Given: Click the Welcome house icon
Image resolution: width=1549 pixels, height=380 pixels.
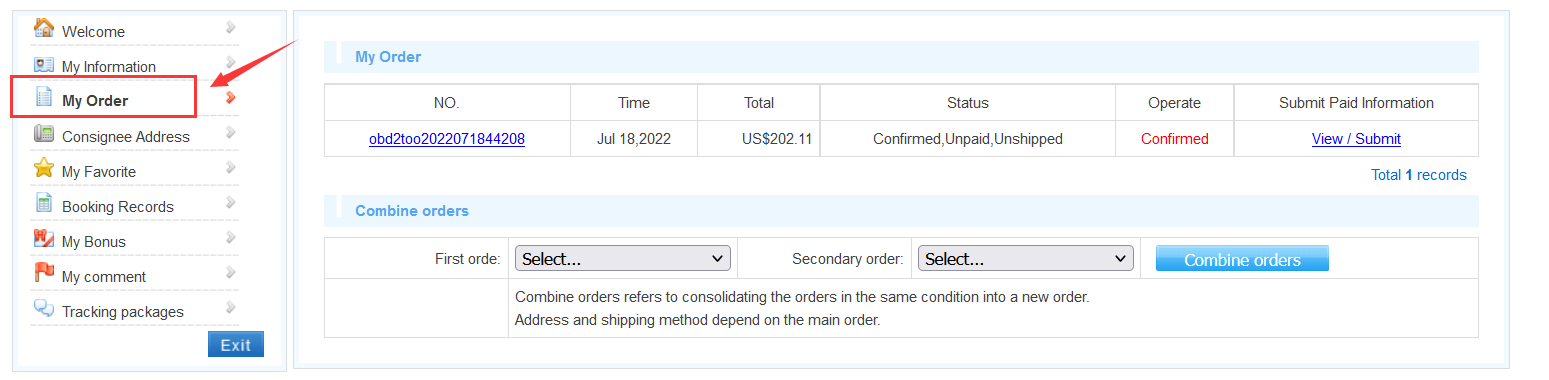Looking at the screenshot, I should (44, 28).
